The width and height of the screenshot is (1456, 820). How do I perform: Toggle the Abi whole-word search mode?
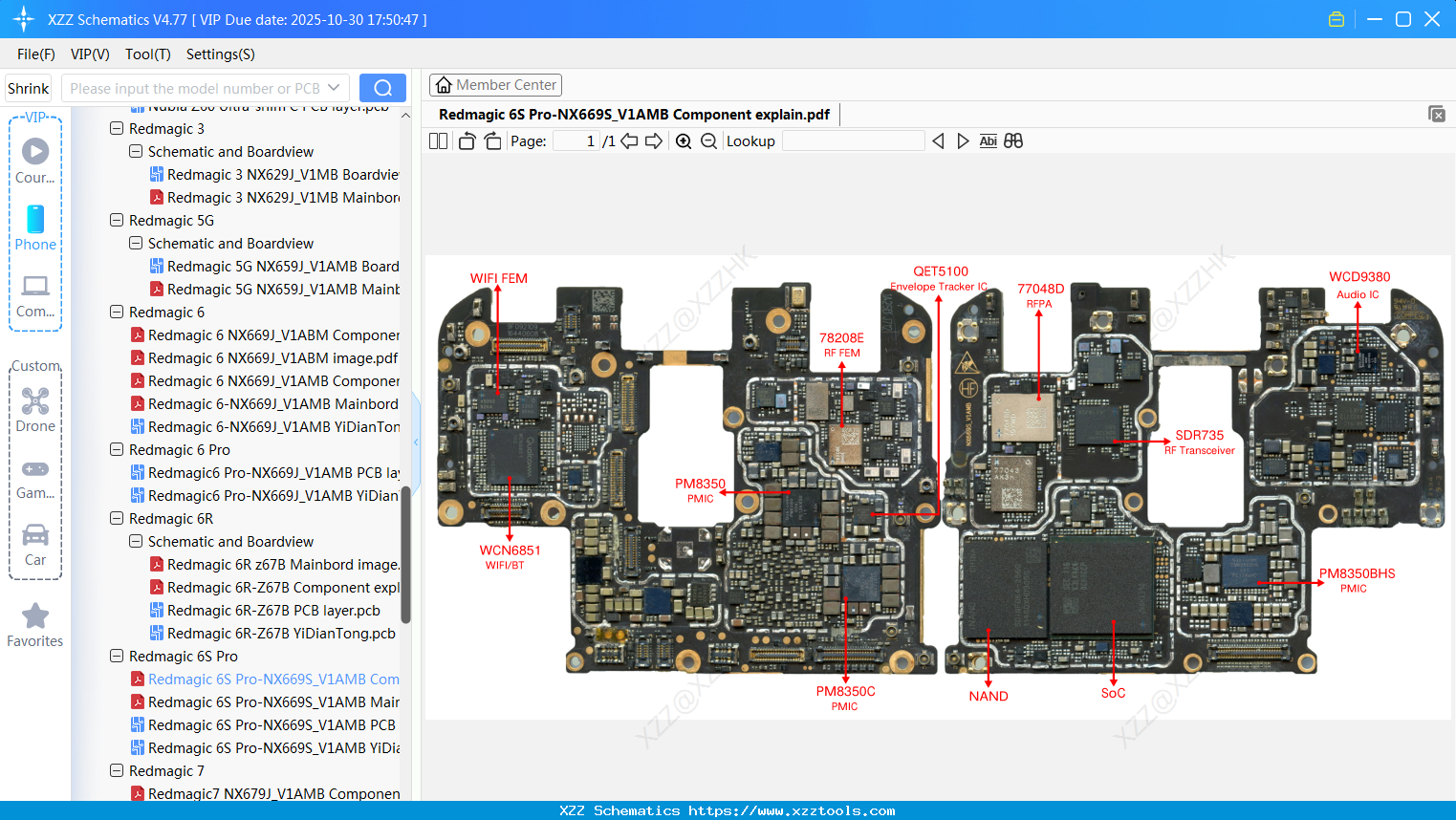[988, 140]
